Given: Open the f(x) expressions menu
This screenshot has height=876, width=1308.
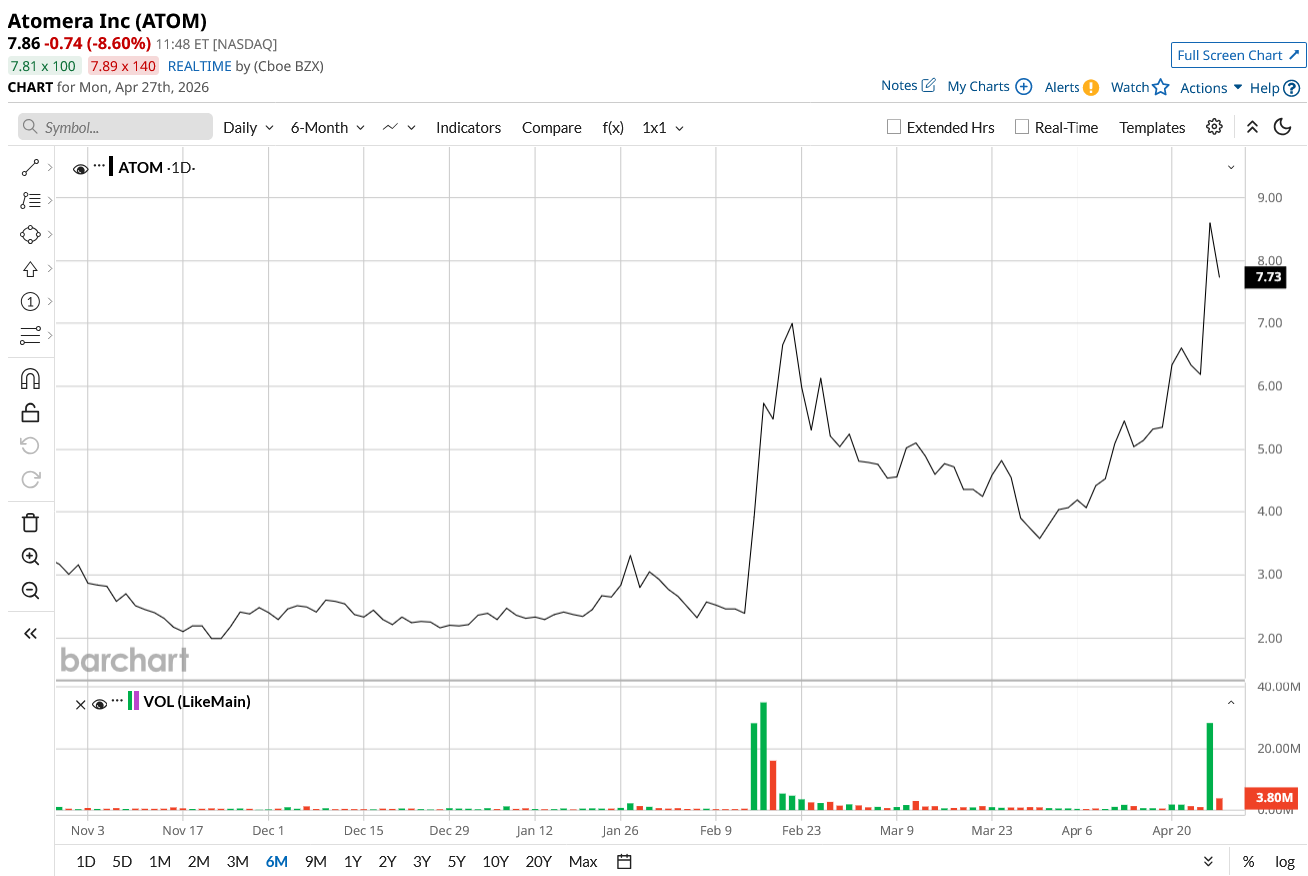Looking at the screenshot, I should (613, 127).
